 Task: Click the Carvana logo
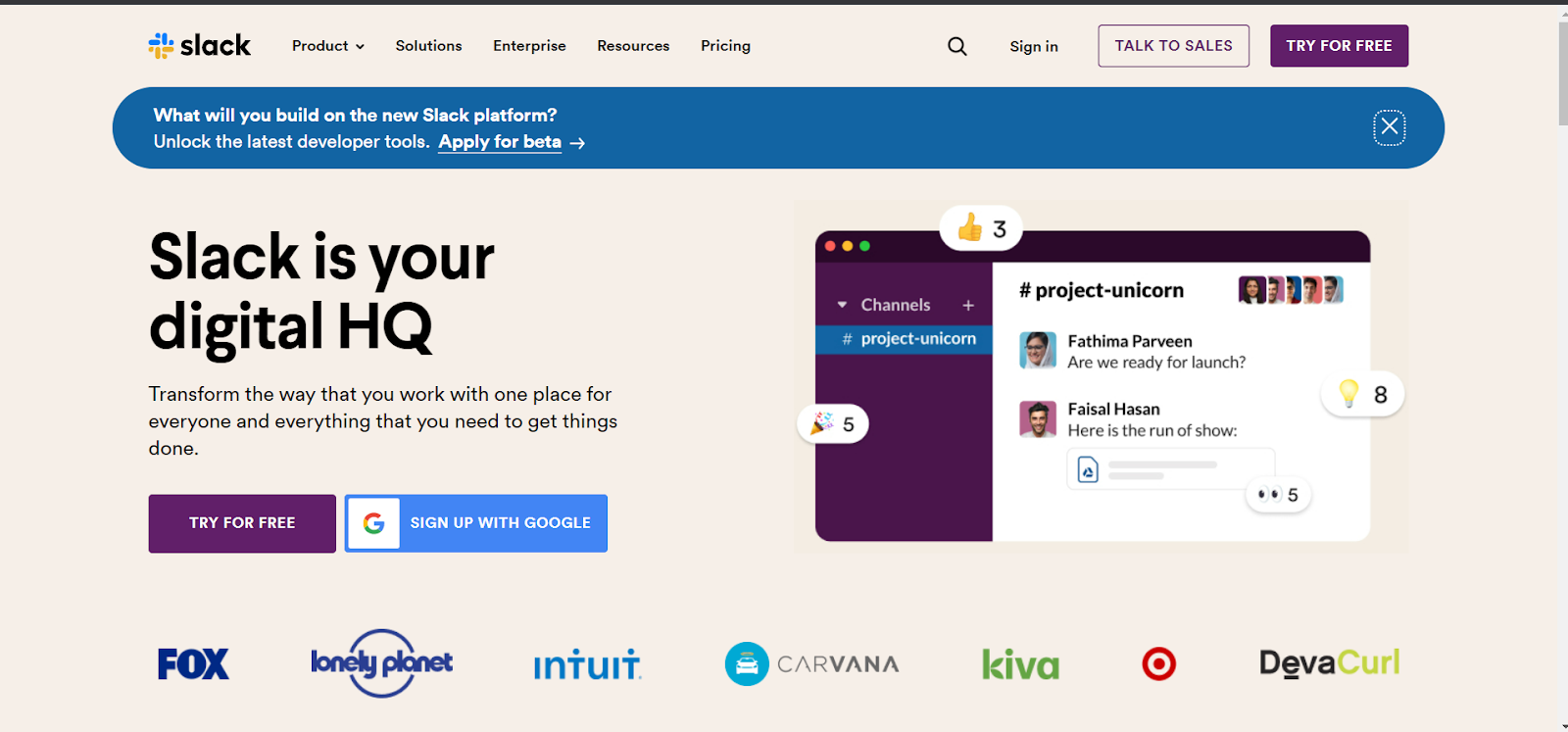[812, 664]
